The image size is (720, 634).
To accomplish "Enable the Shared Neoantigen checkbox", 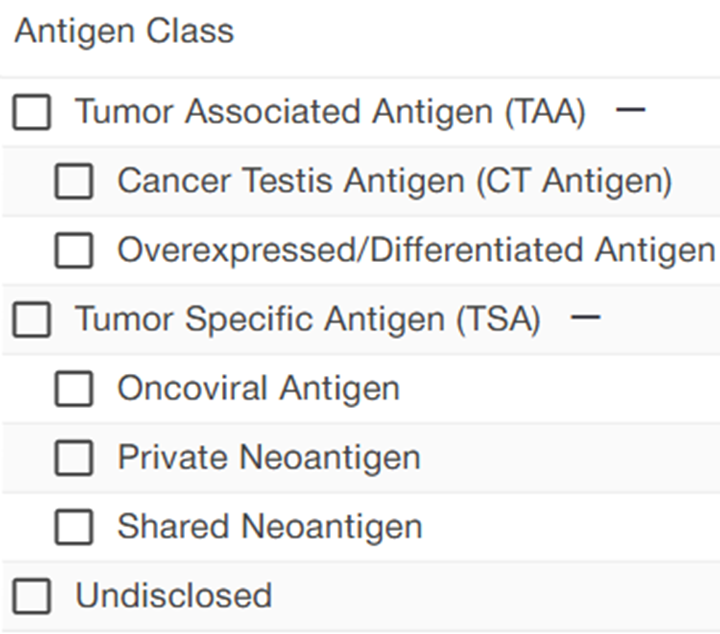I will coord(74,527).
